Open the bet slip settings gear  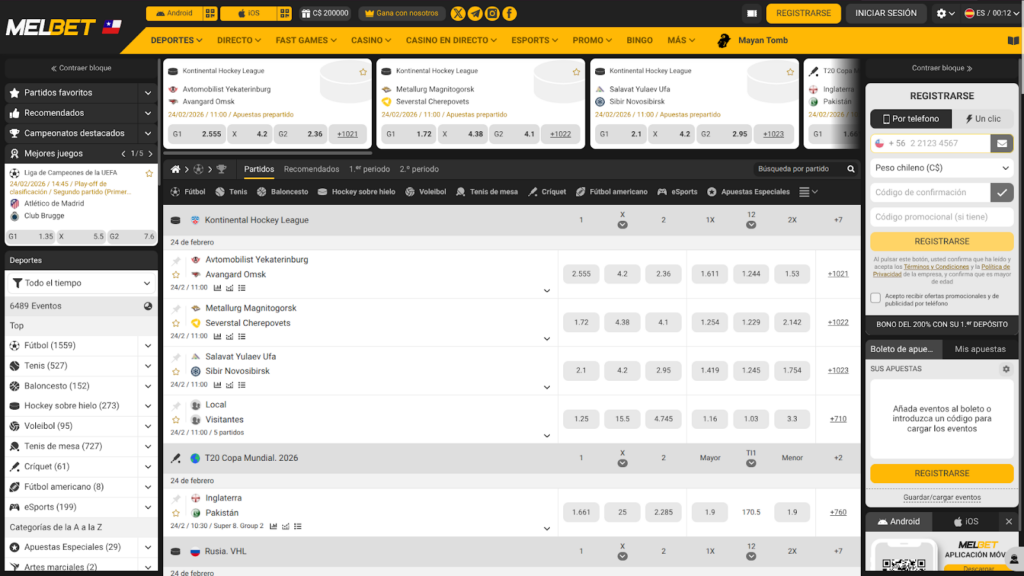point(1006,369)
